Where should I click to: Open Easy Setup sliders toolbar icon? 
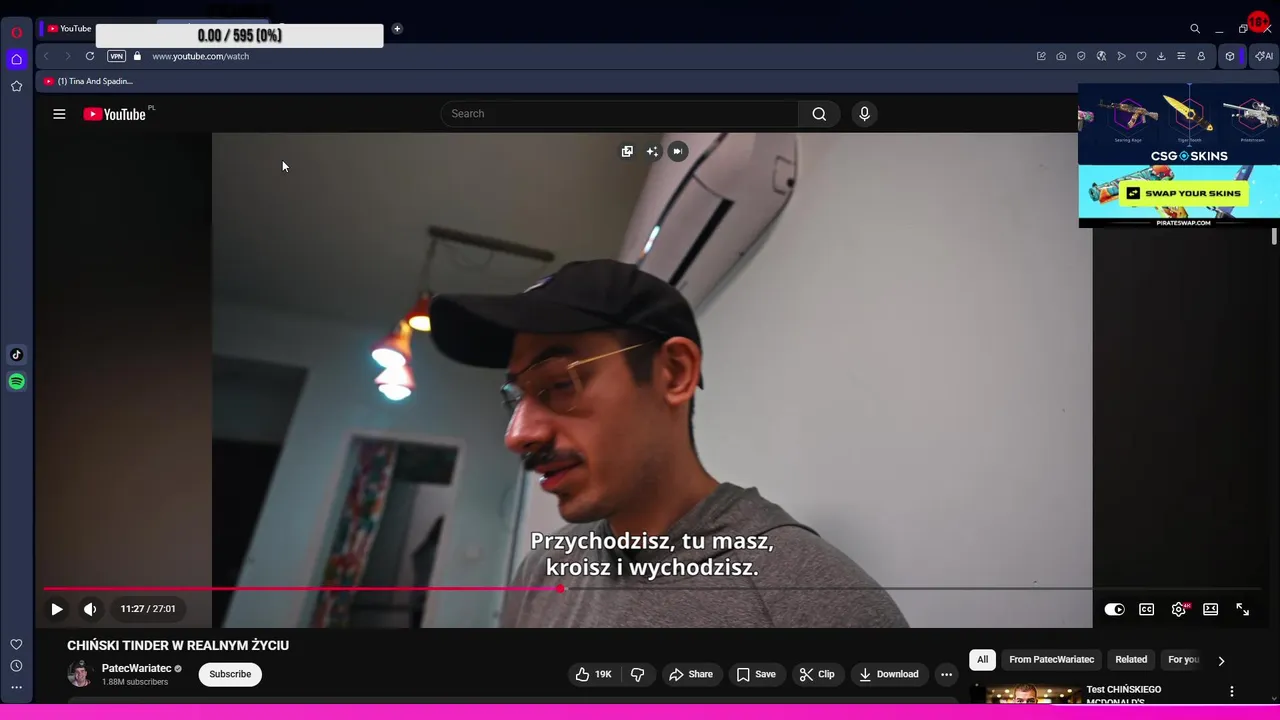(1181, 56)
